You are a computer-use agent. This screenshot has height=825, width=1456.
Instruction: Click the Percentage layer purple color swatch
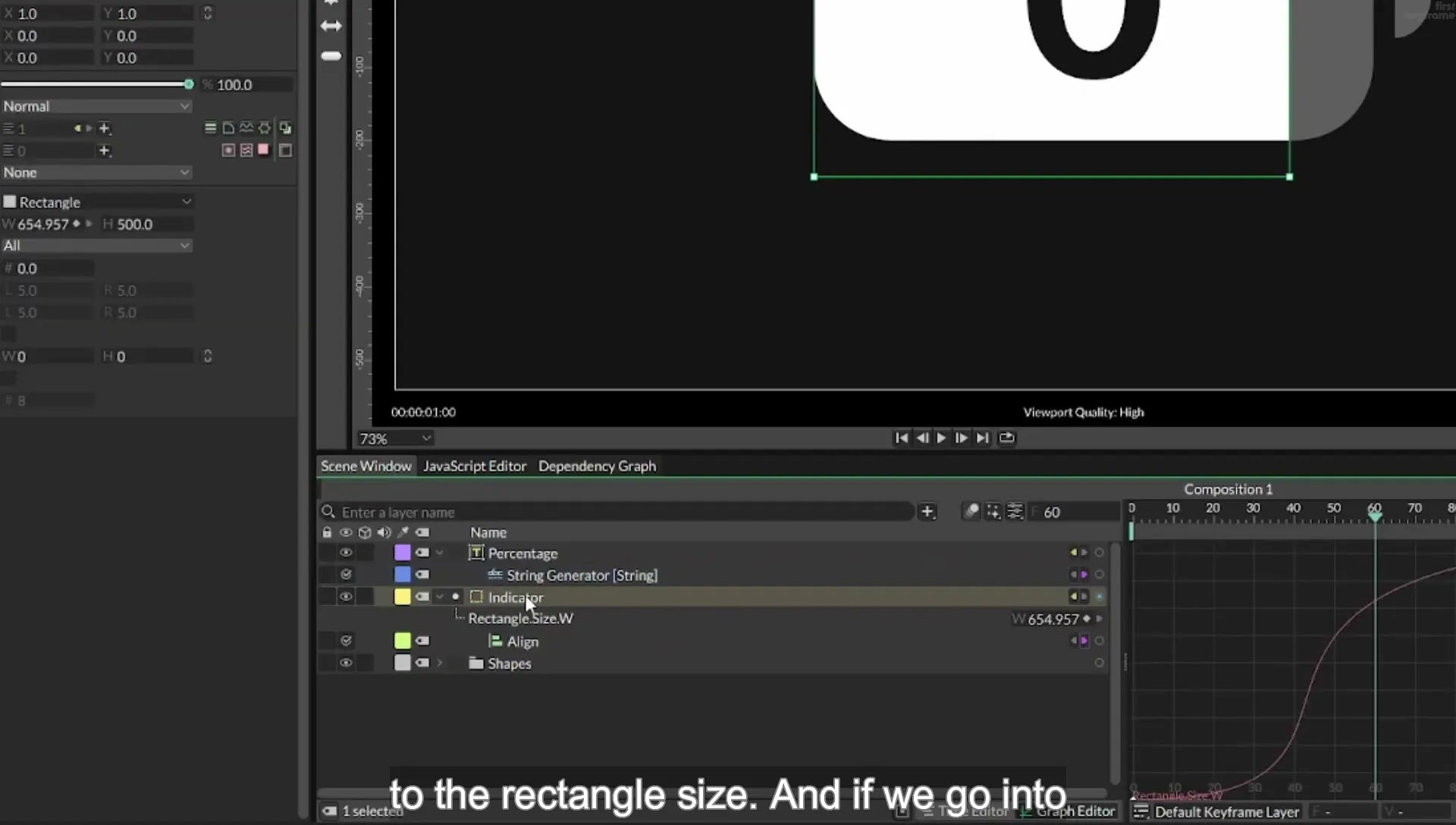click(x=403, y=553)
